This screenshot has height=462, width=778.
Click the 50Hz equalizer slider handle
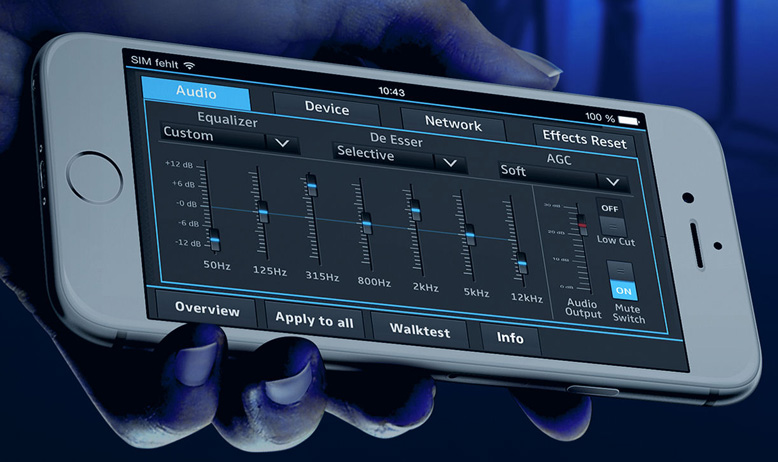click(214, 238)
